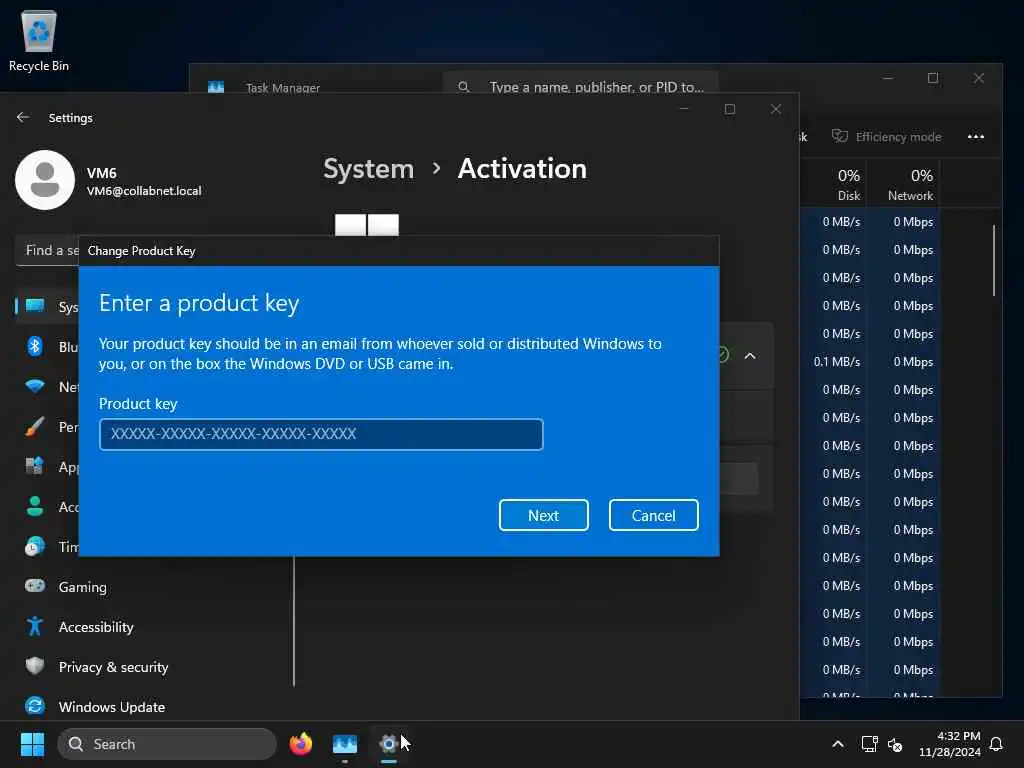Show hidden icons tray chevron
This screenshot has width=1024, height=768.
(838, 744)
